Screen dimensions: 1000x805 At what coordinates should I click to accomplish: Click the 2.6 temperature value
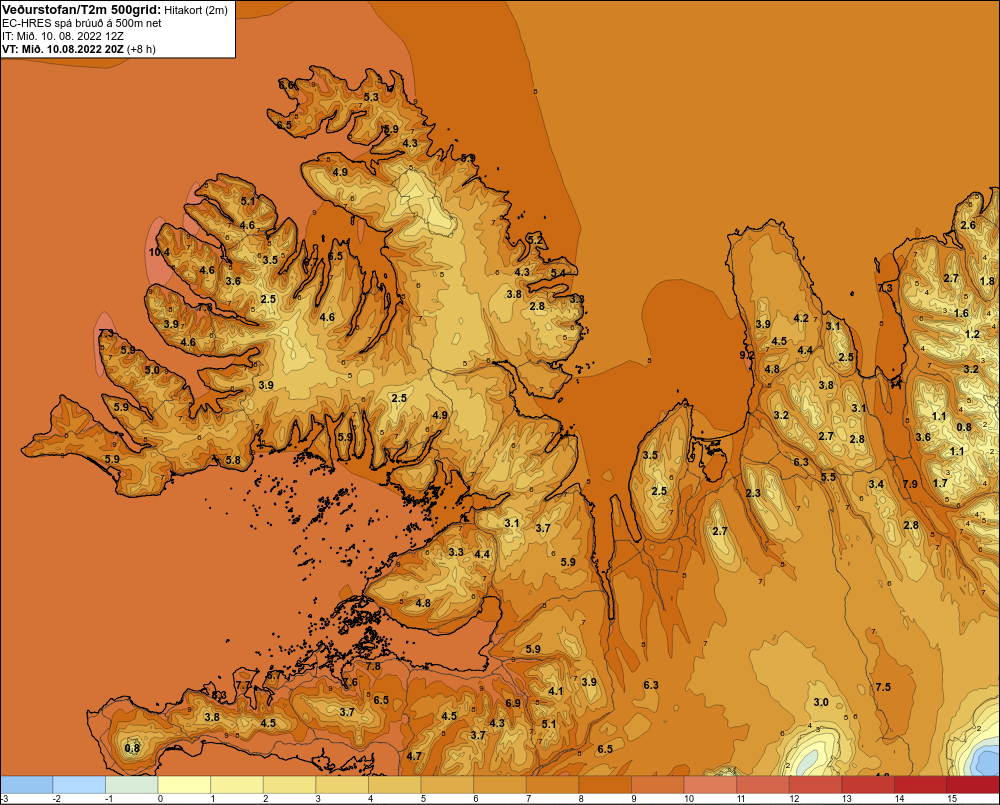click(968, 225)
